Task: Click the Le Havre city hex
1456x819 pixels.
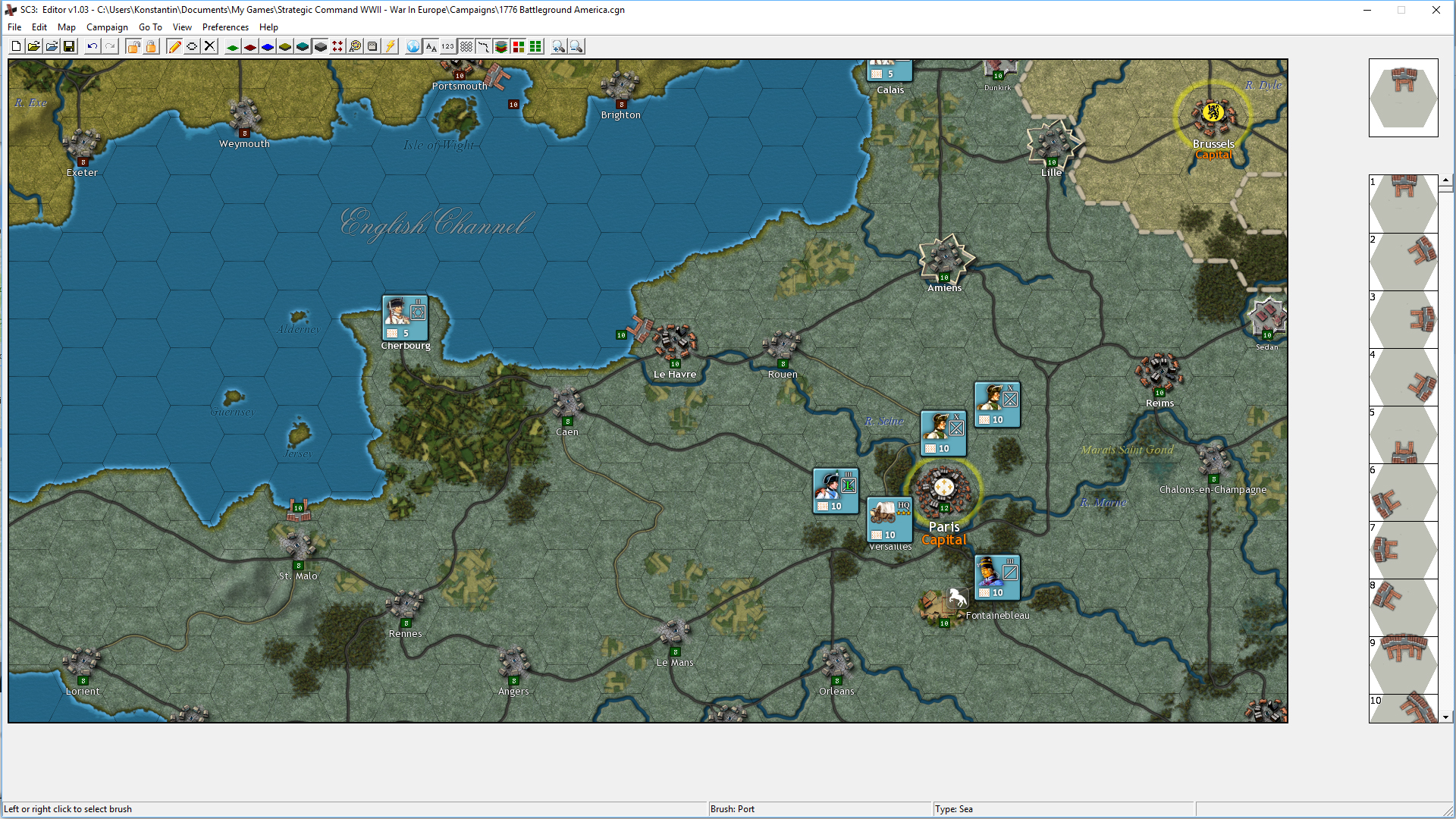Action: click(674, 343)
